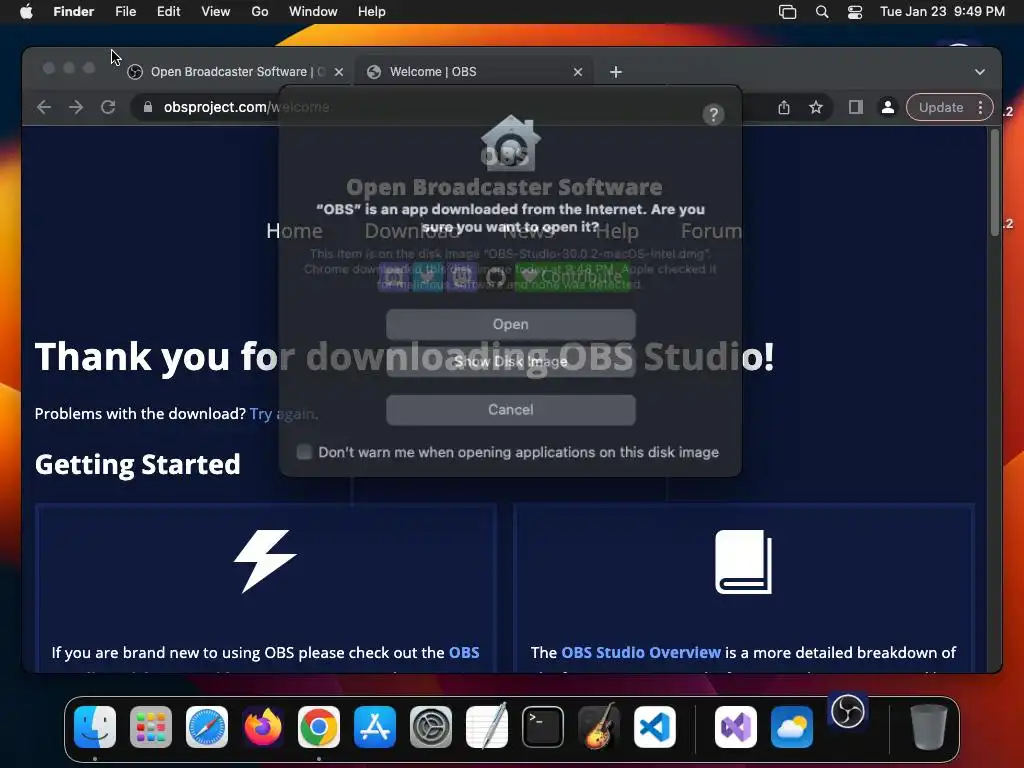Open GarageBand from the Dock
This screenshot has width=1024, height=768.
pos(599,726)
